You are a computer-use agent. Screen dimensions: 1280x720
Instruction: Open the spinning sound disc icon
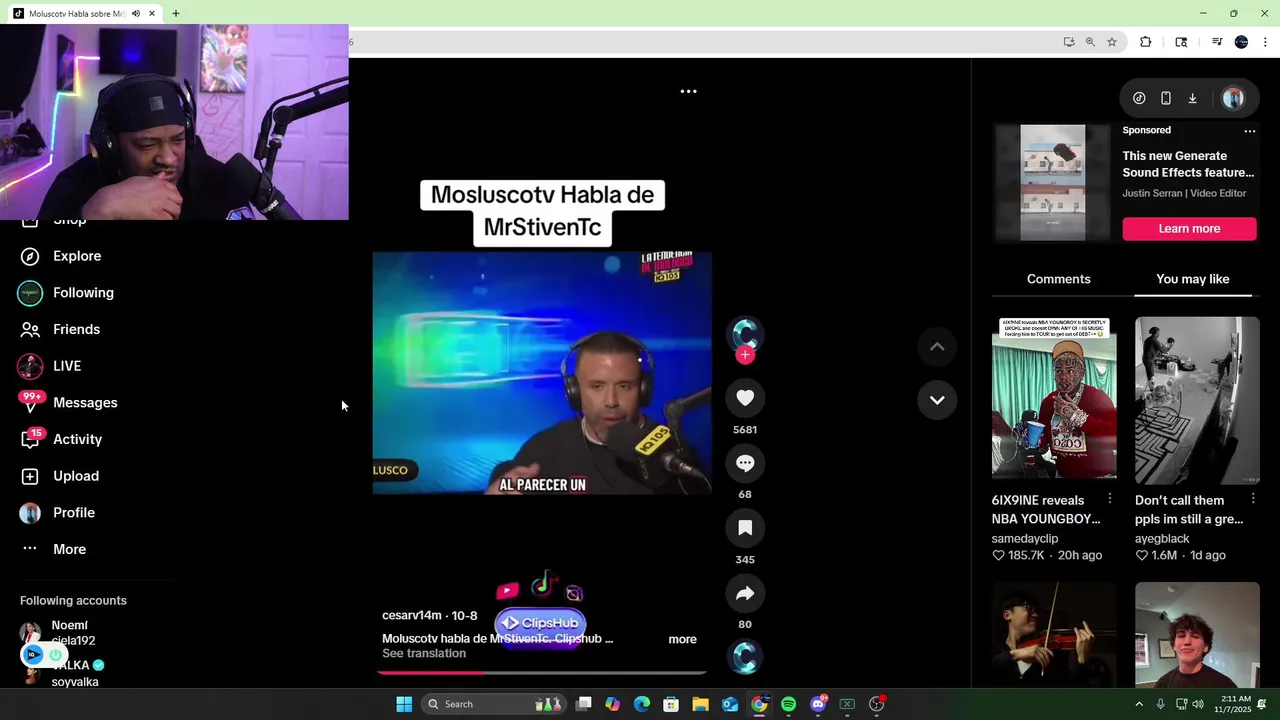[745, 657]
